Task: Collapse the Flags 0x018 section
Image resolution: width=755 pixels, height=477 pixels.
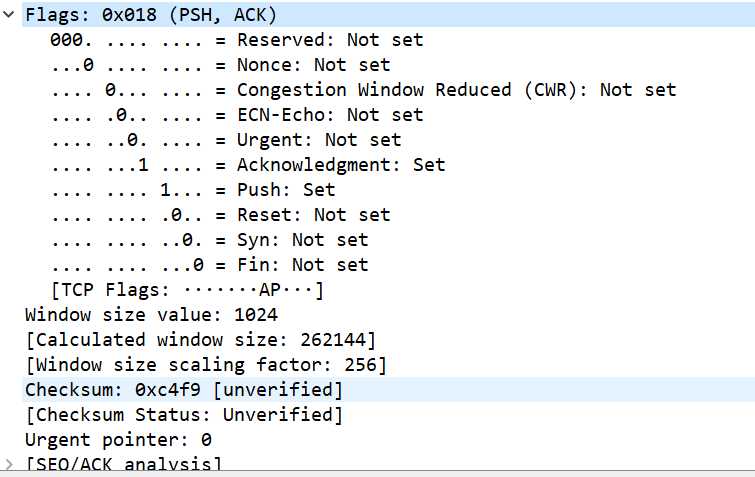Action: [9, 14]
